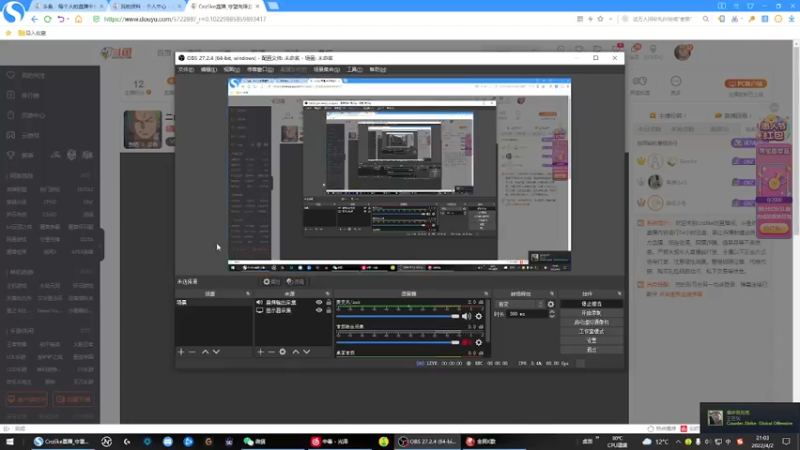Toggle the lock on the display capture source
Image resolution: width=800 pixels, height=450 pixels.
click(x=329, y=310)
